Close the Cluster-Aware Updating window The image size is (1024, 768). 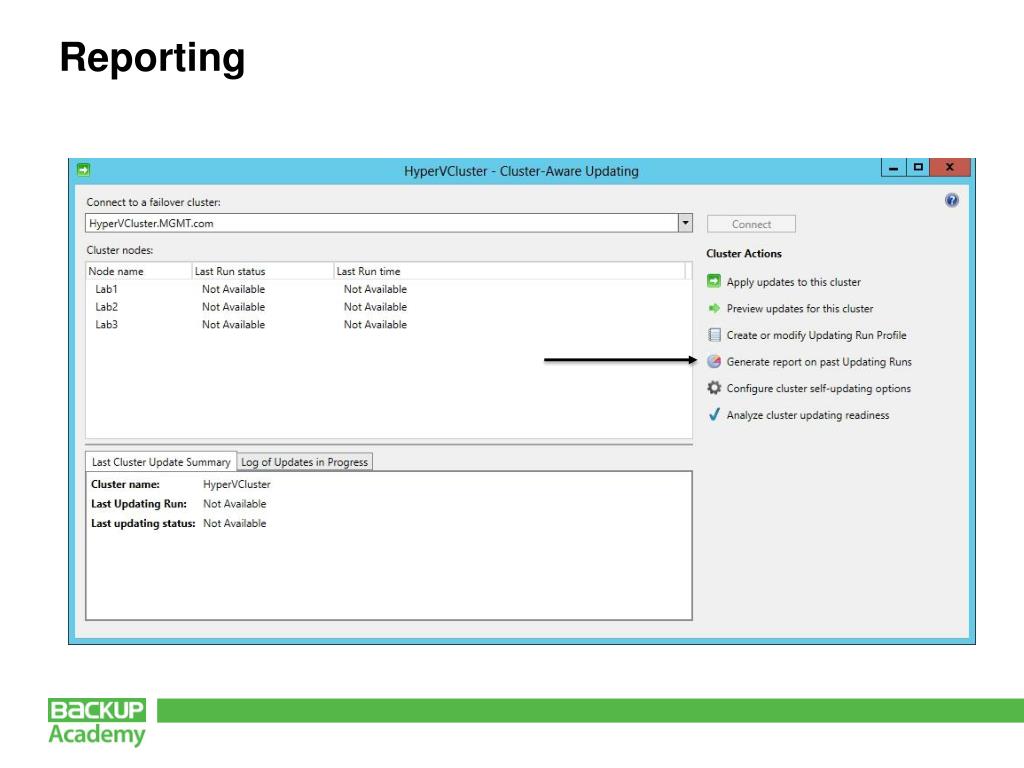tap(950, 167)
